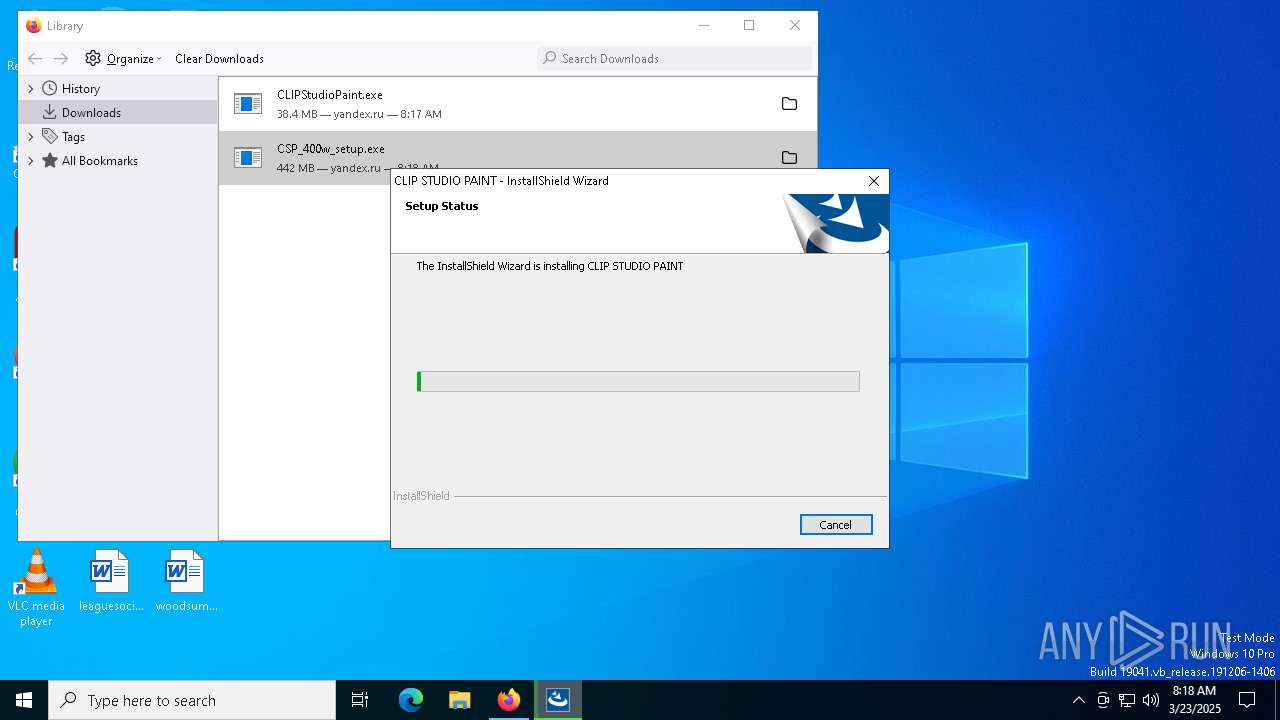
Task: Click the Firefox icon in Library title bar
Action: pyautogui.click(x=34, y=26)
